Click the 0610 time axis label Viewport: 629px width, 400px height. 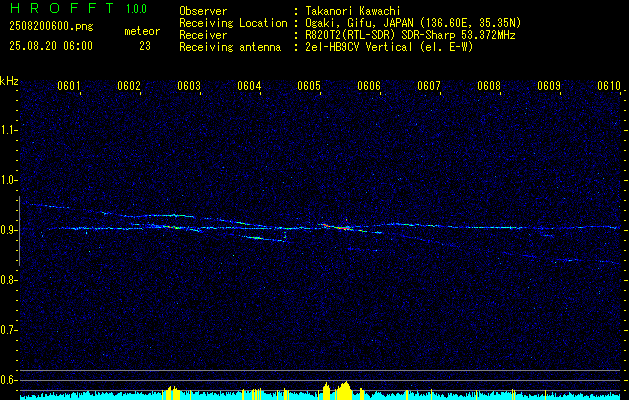(609, 86)
